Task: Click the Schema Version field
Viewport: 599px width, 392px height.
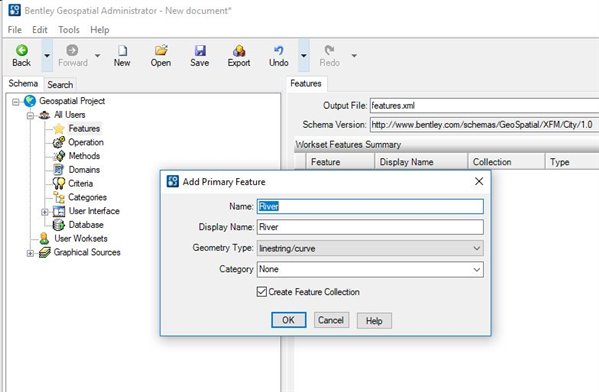Action: [x=484, y=125]
